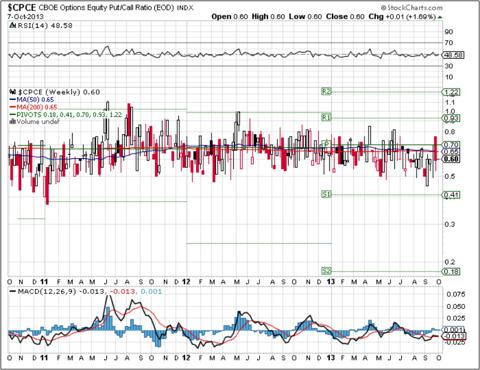This screenshot has width=480, height=370.
Task: Click the 0.41 price axis tag
Action: click(x=451, y=195)
